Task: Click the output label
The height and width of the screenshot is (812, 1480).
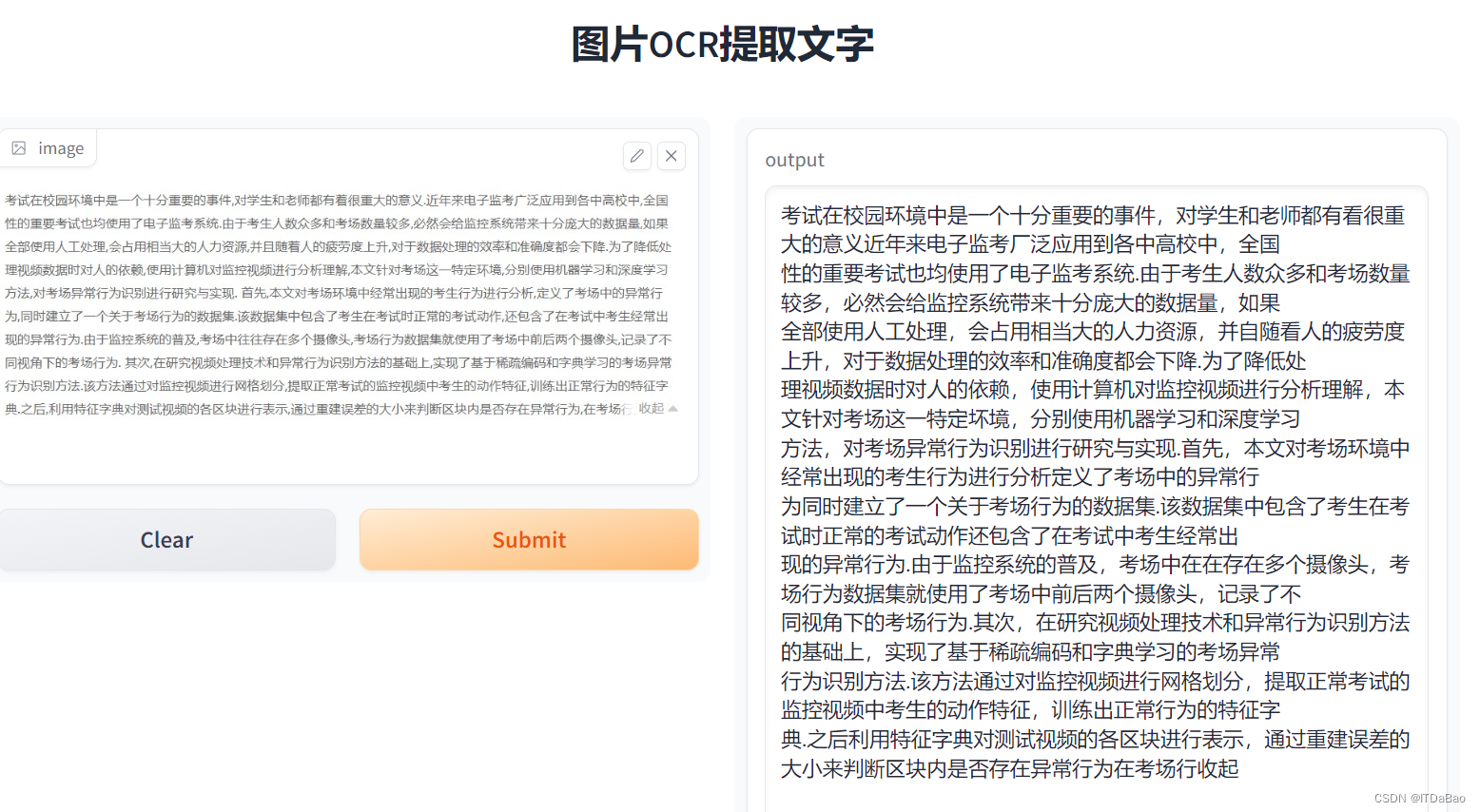Action: (x=795, y=160)
